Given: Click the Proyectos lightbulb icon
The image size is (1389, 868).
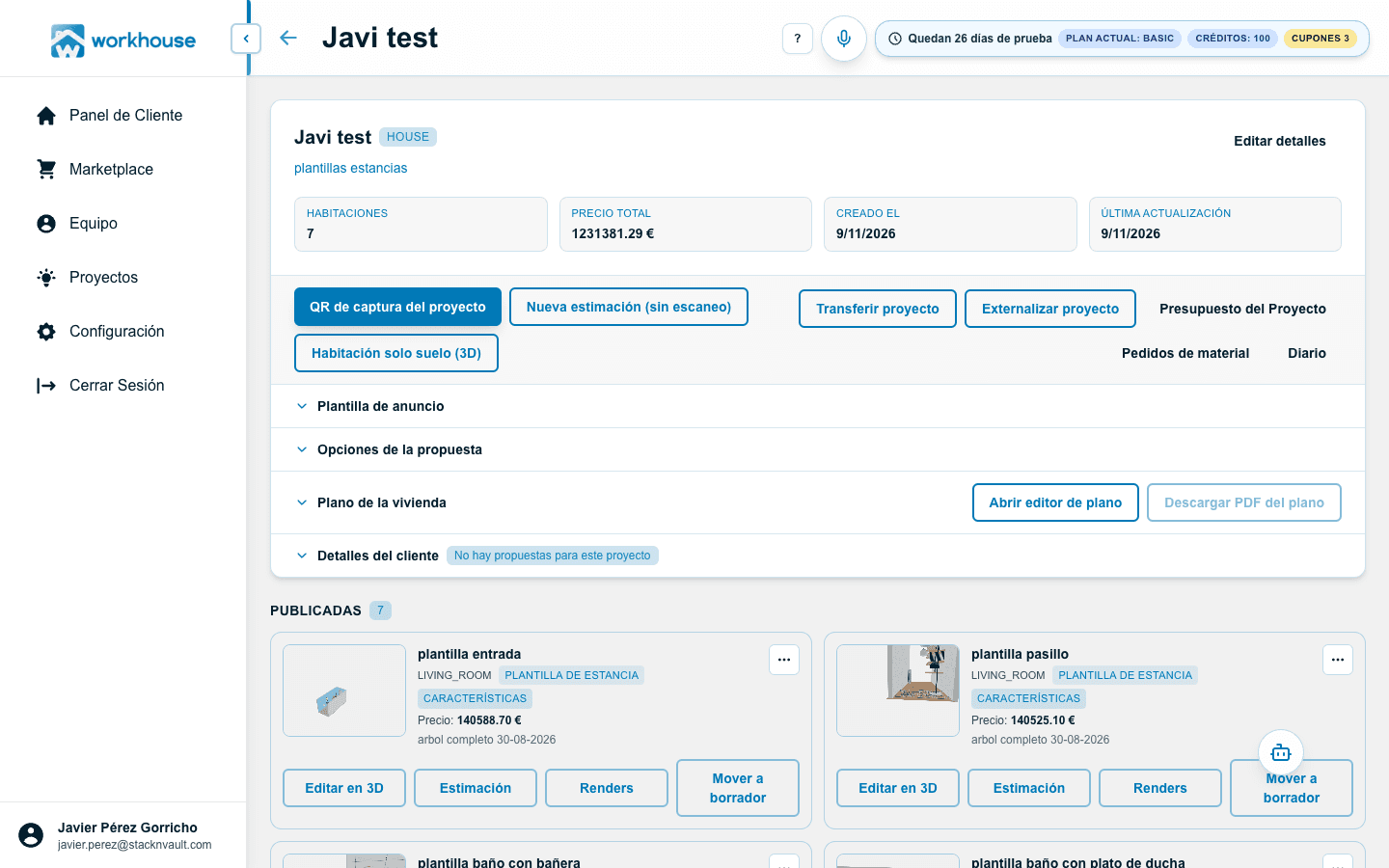Looking at the screenshot, I should tap(46, 278).
